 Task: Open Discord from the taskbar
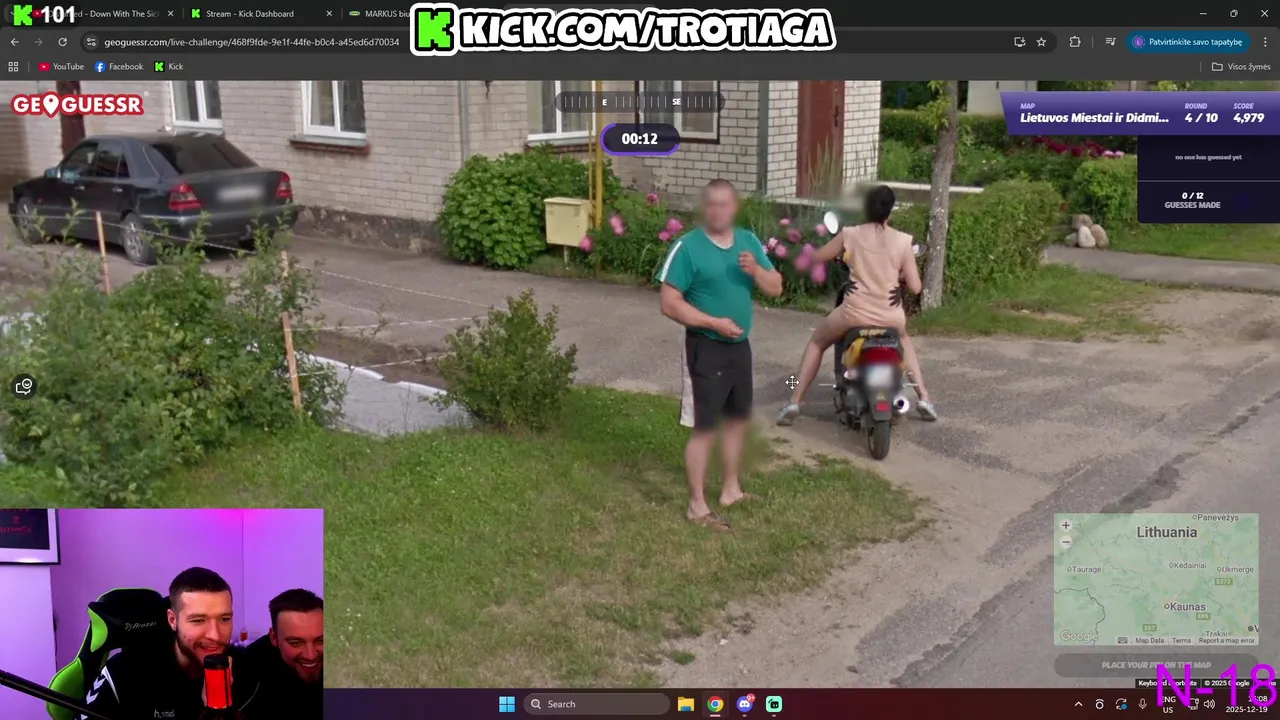pyautogui.click(x=745, y=704)
